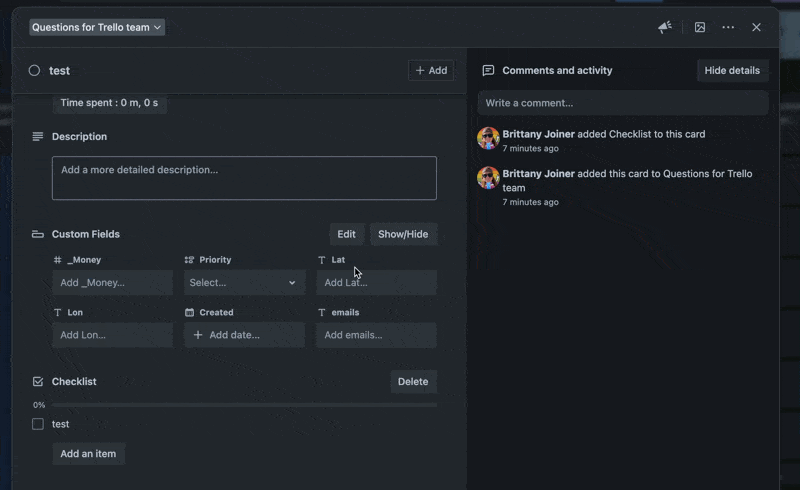800x490 pixels.
Task: Click the Custom Fields heading
Action: (86, 234)
